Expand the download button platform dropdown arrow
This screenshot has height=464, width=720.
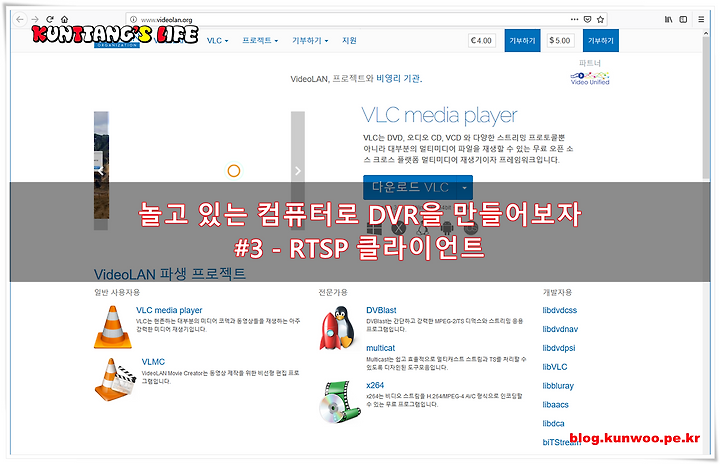(465, 187)
